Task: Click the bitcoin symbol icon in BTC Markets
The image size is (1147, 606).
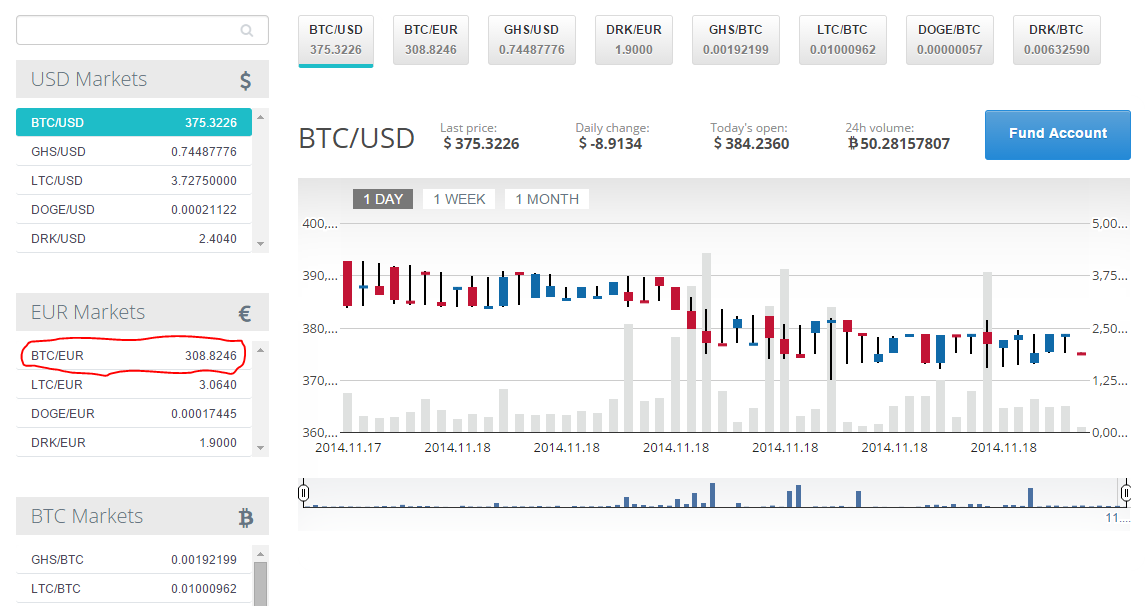Action: tap(246, 517)
